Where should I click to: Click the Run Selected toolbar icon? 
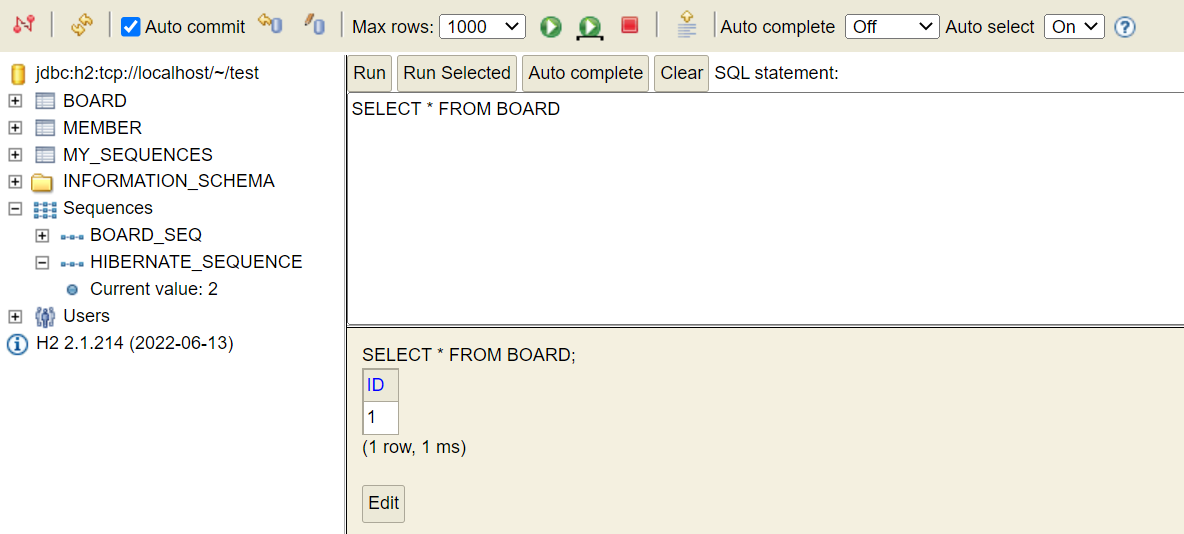(589, 28)
